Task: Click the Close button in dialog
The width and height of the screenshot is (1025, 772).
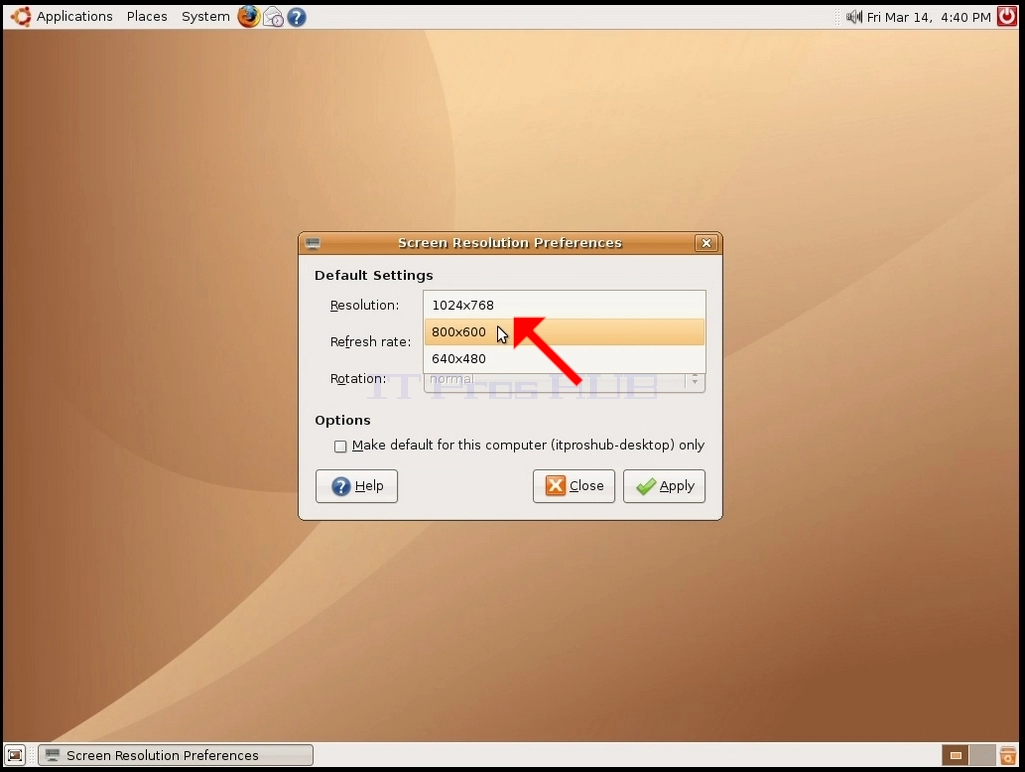Action: tap(574, 486)
